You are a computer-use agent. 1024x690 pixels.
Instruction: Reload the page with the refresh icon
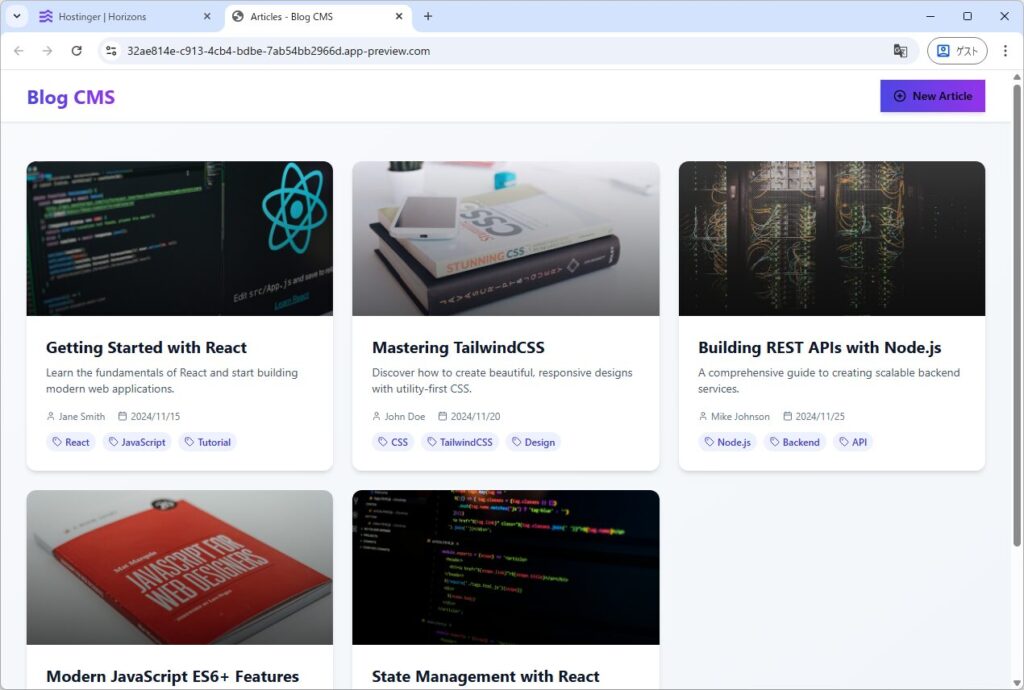click(x=76, y=51)
